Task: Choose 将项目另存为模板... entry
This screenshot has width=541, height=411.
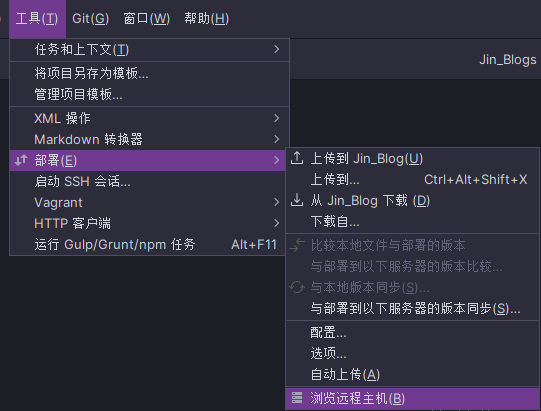Action: [149, 73]
